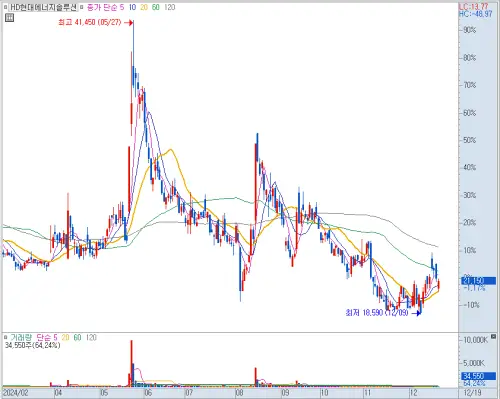Screen dimensions: 500x399
Task: Click the 80% tick on the price axis
Action: pyautogui.click(x=469, y=58)
